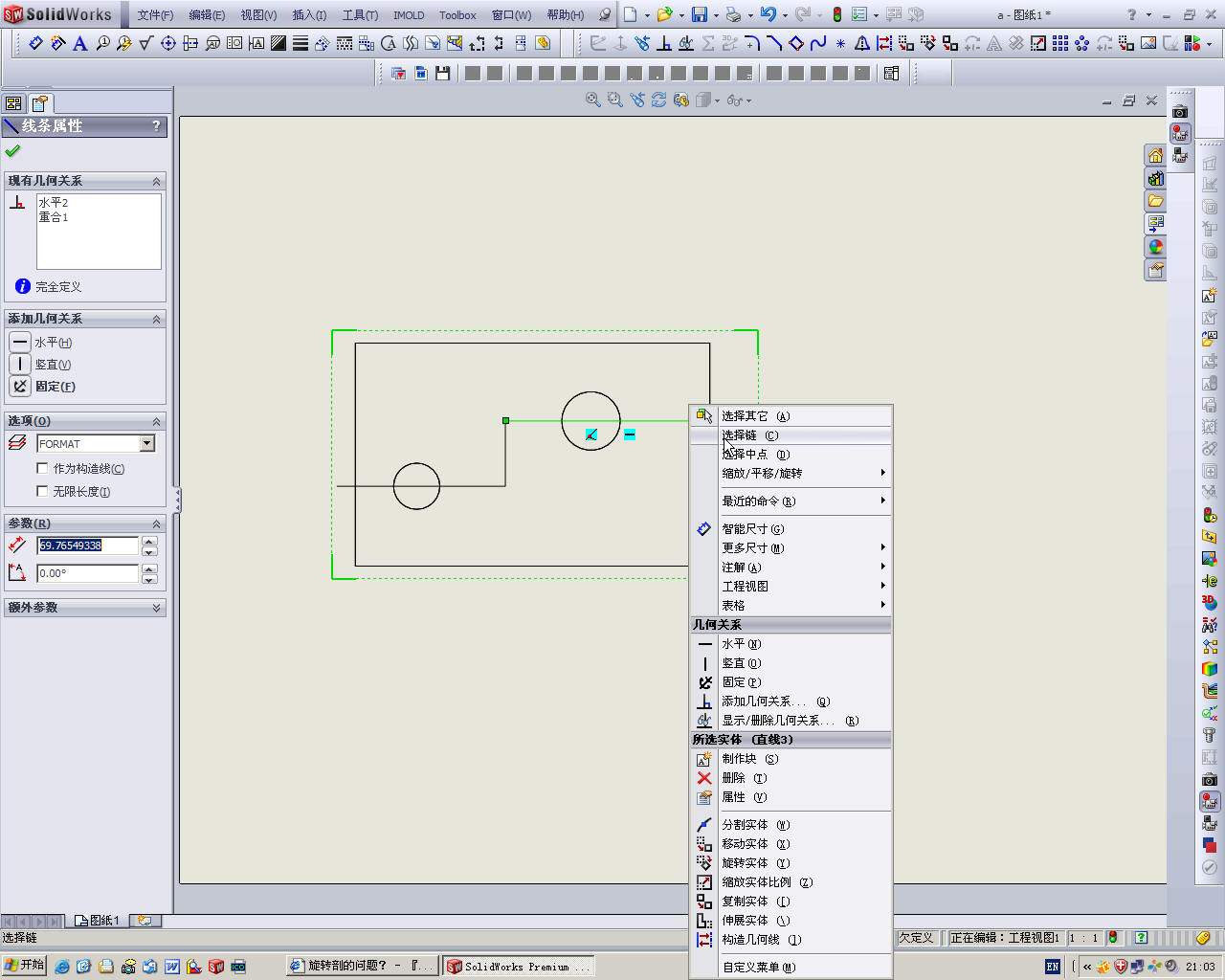
Task: Open the 工具(T) menu
Action: click(x=360, y=14)
